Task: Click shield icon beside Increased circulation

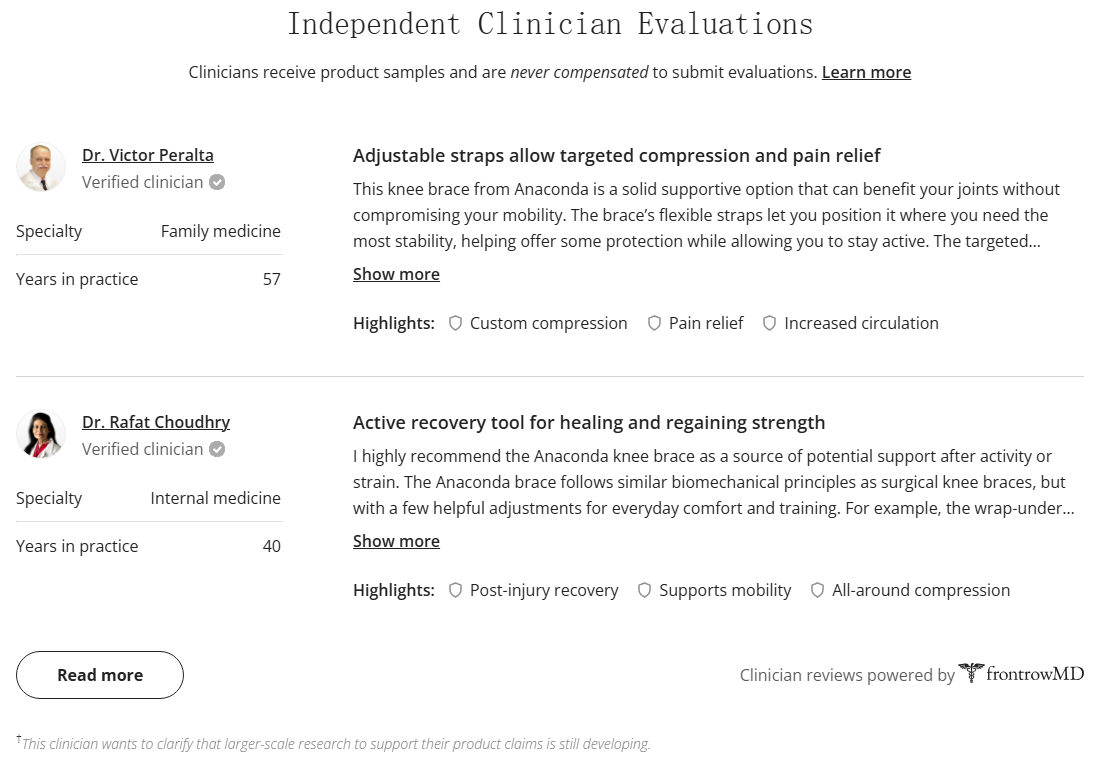Action: [770, 323]
